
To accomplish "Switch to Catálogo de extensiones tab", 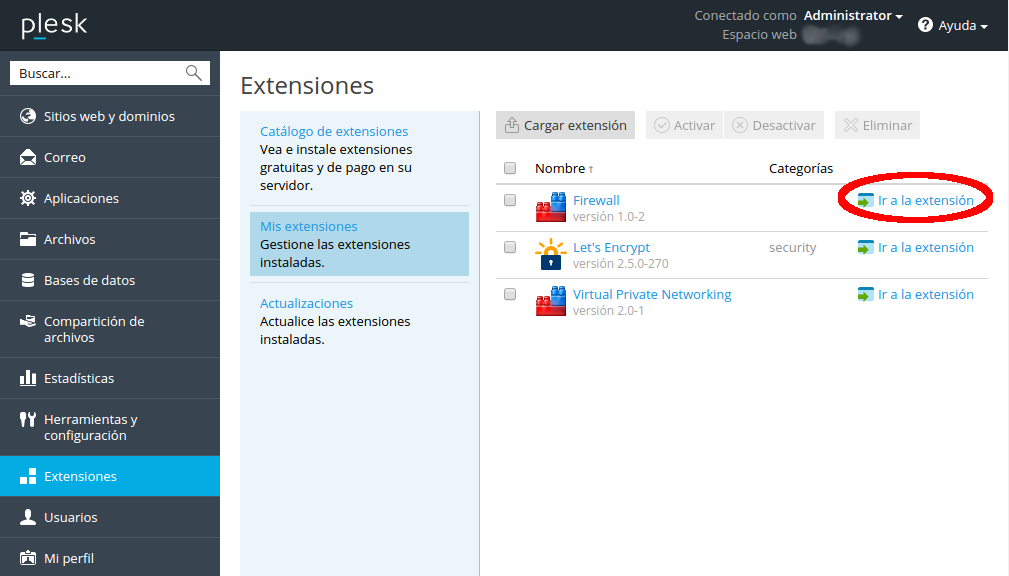I will tap(334, 131).
